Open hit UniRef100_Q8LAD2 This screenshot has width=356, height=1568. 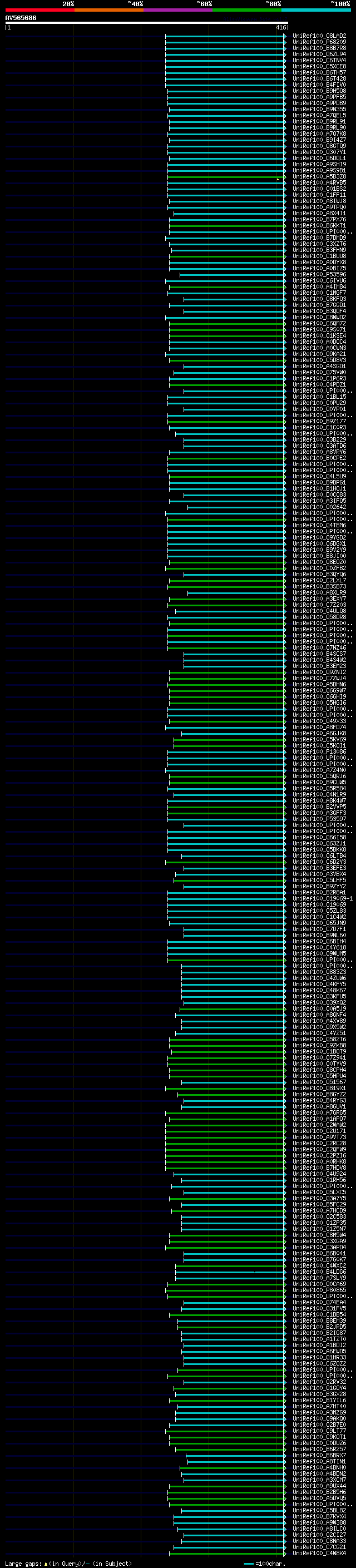coord(319,36)
